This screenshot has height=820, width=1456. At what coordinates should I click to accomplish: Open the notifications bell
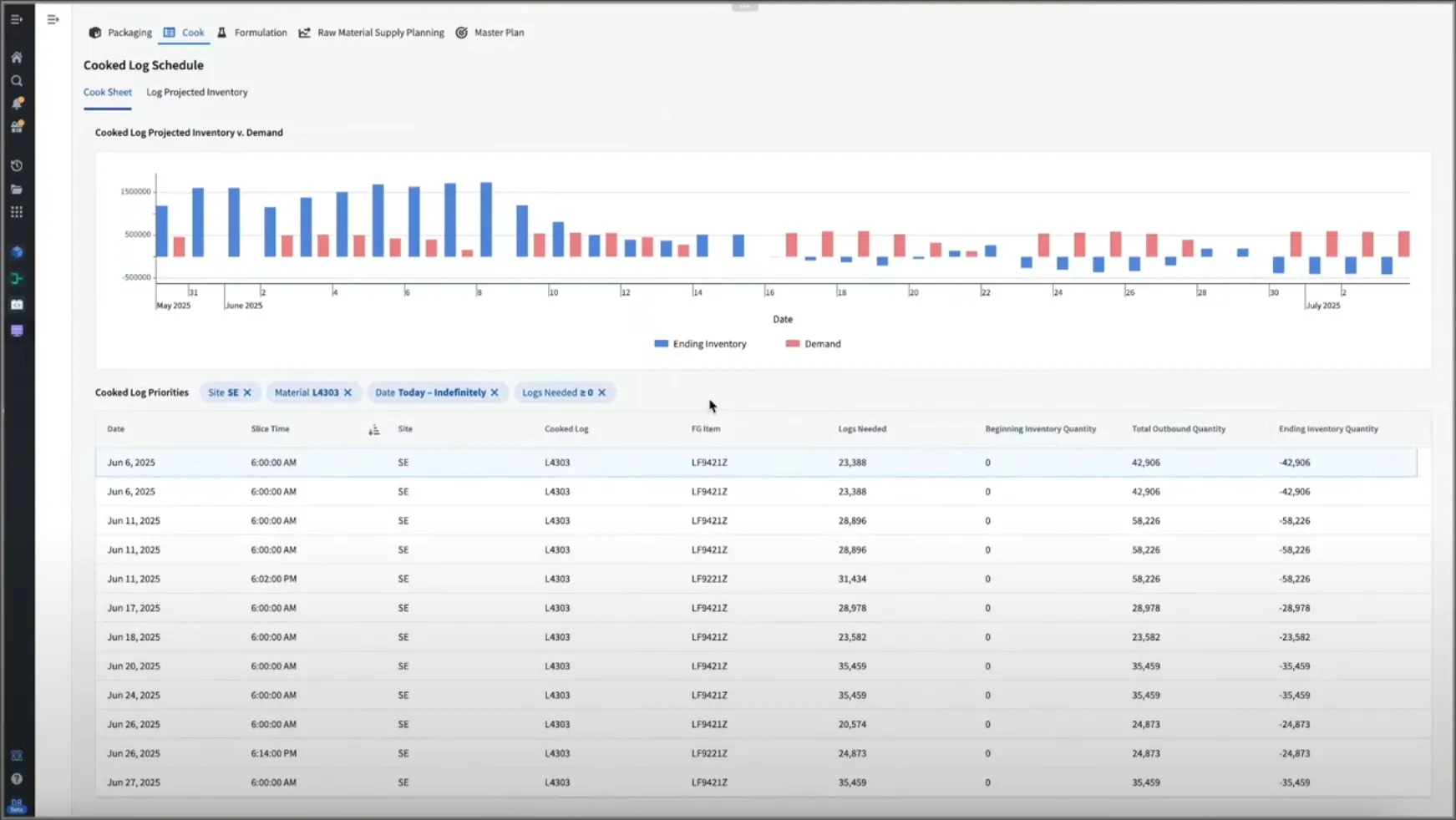(16, 104)
